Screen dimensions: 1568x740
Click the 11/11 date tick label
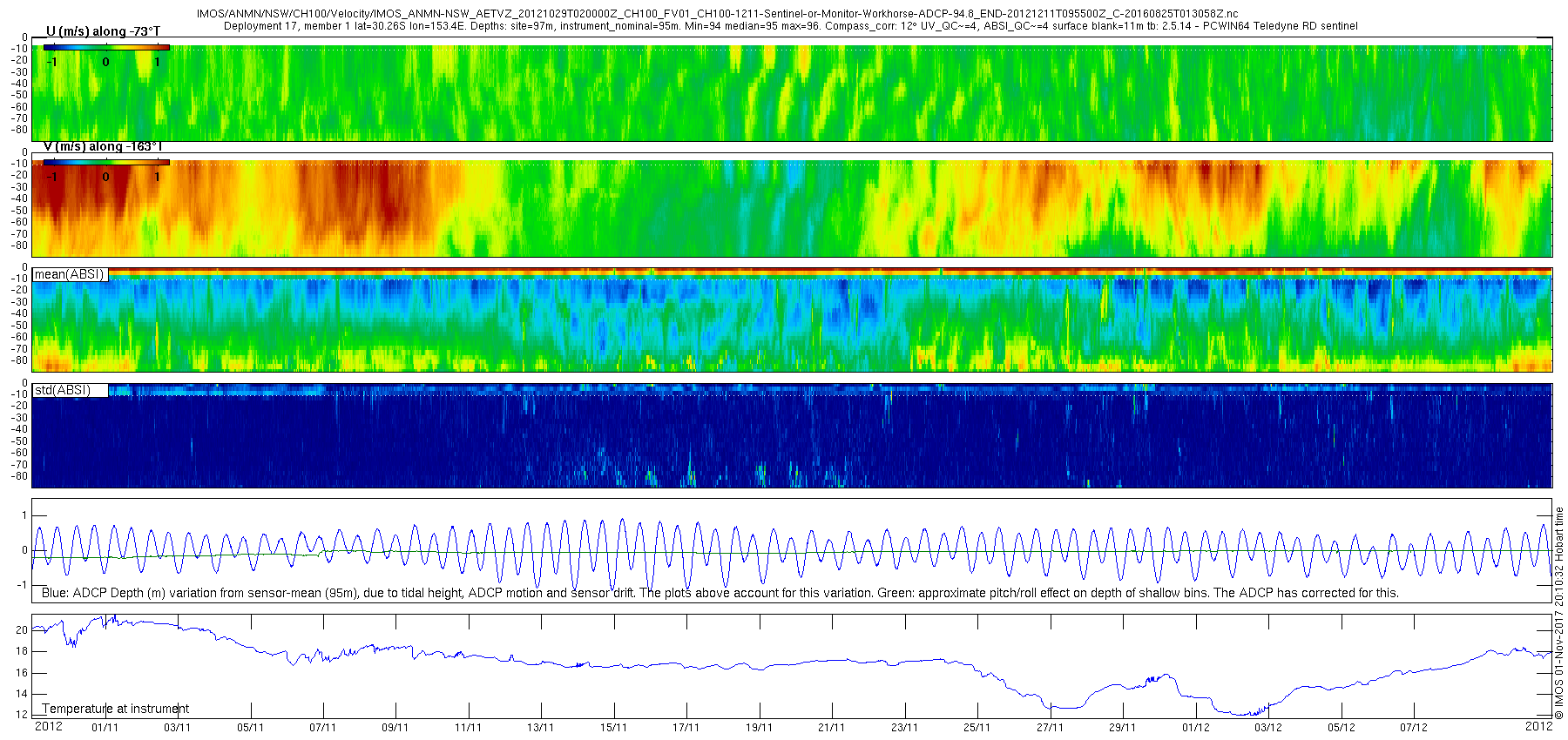click(469, 727)
